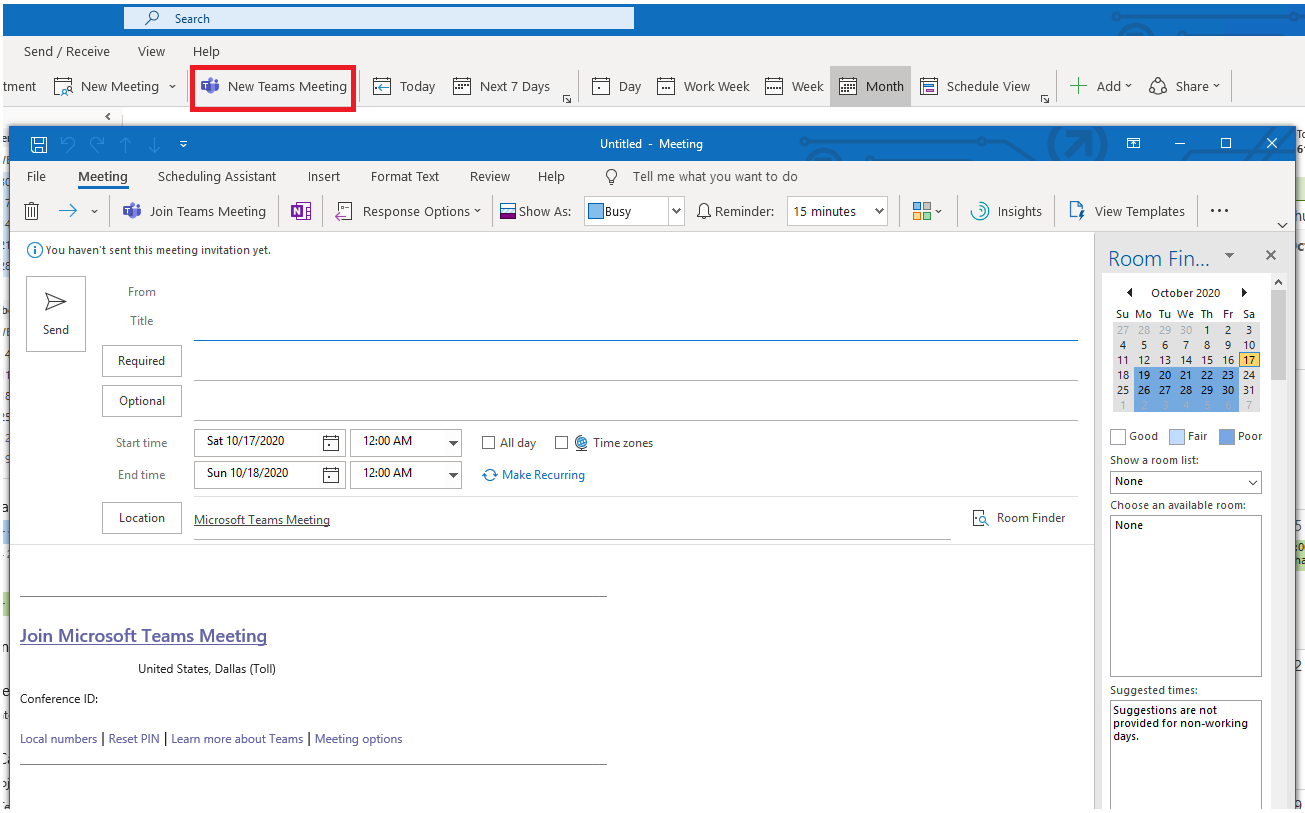1305x813 pixels.
Task: Open Room Finder pane options arrow
Action: (x=1229, y=256)
